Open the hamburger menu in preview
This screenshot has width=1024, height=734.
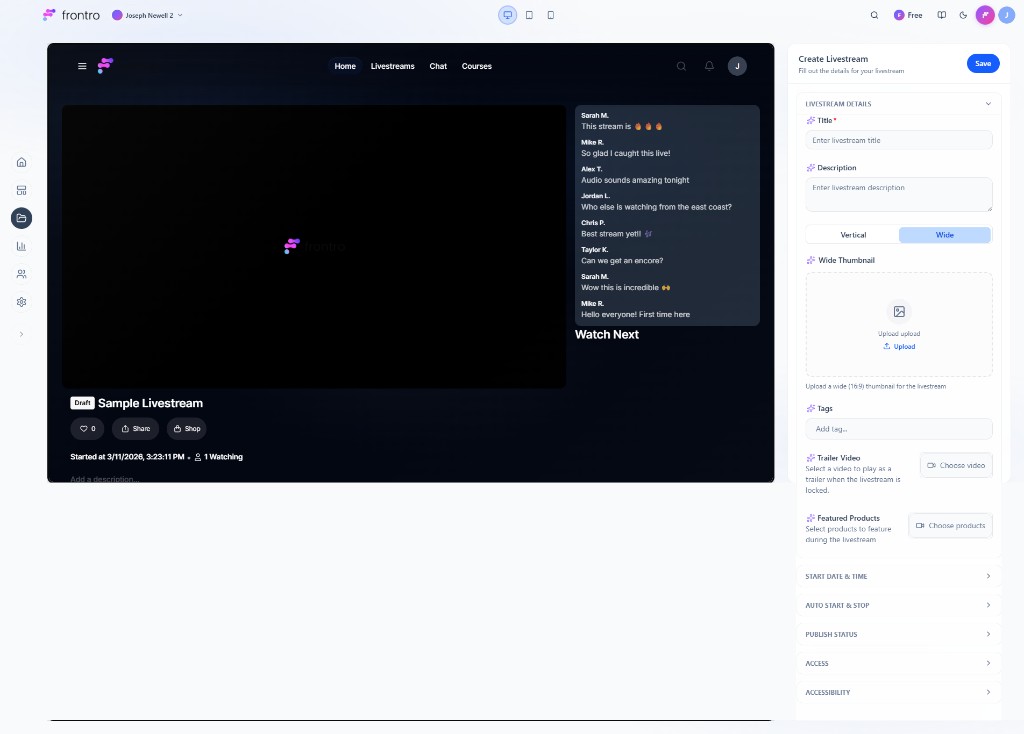pos(82,66)
